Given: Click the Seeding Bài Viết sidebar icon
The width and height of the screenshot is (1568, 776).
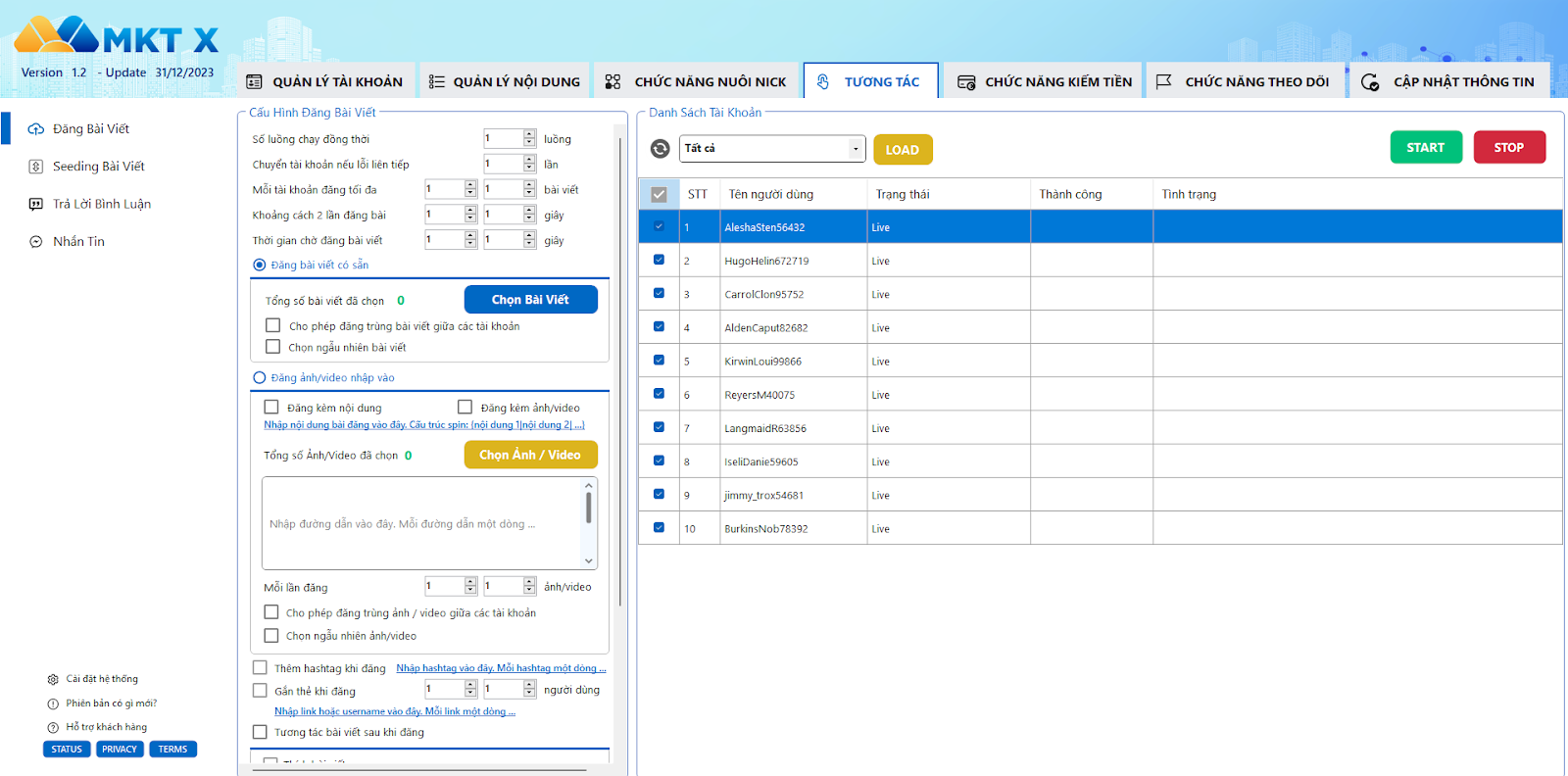Looking at the screenshot, I should [36, 167].
